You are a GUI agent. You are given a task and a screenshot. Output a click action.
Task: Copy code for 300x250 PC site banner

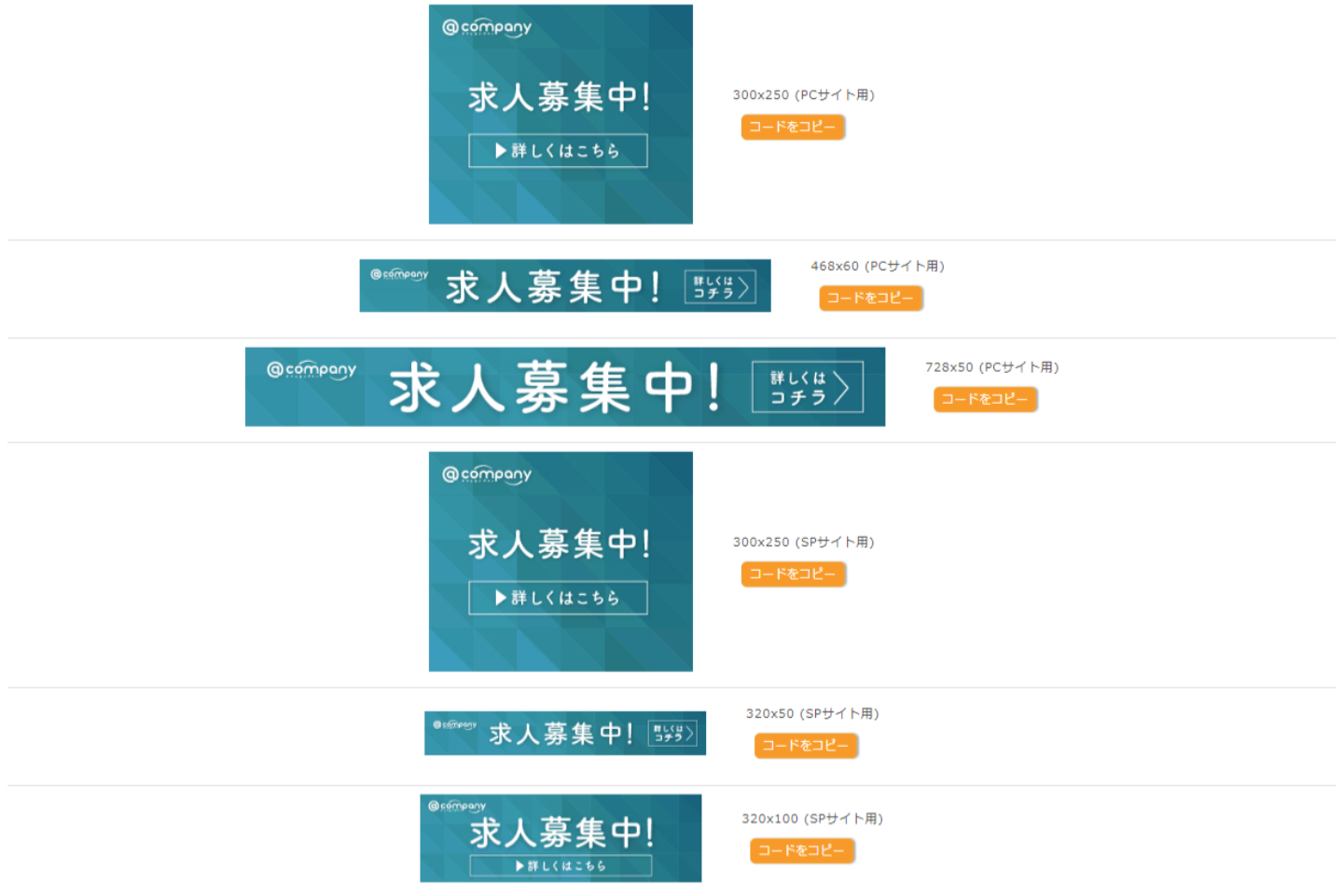(x=793, y=127)
